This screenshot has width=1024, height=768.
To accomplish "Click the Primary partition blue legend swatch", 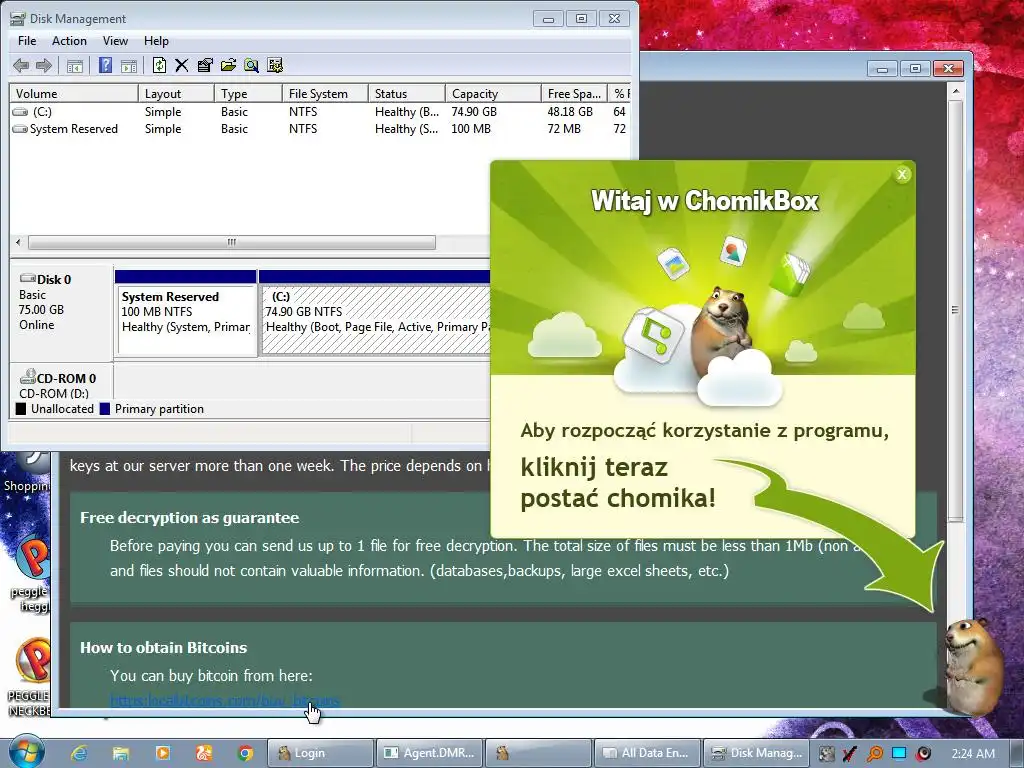I will pos(104,409).
